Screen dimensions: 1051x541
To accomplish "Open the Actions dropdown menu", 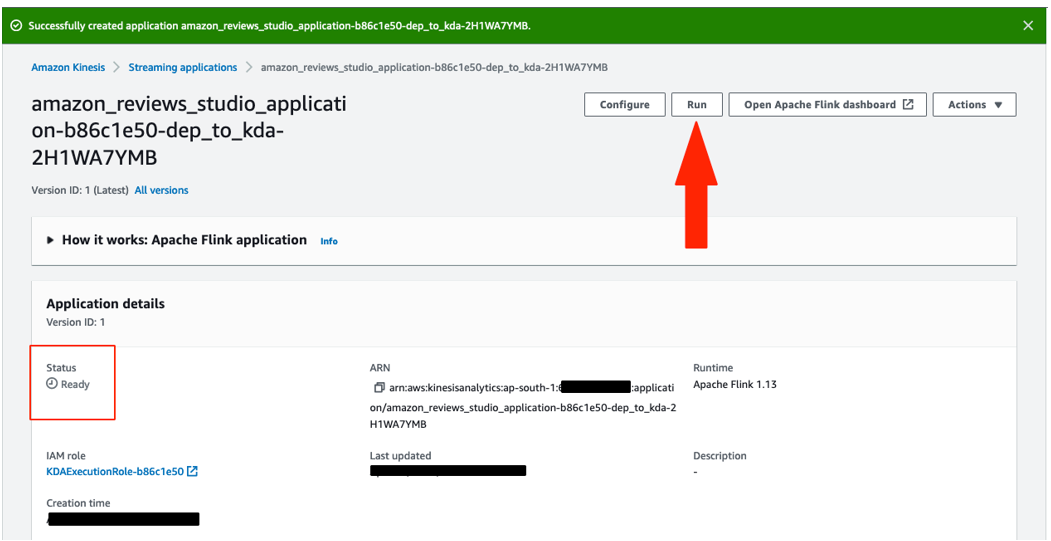I will pyautogui.click(x=975, y=105).
